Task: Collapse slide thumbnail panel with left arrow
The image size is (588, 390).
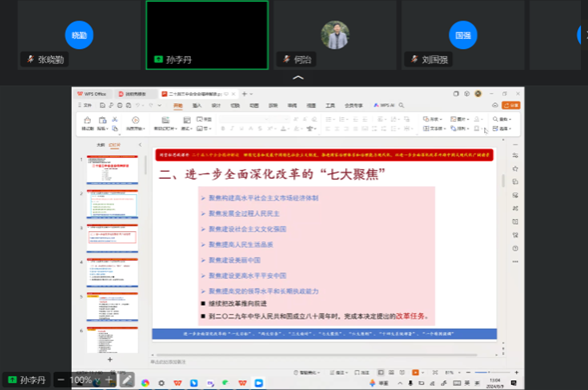Action: 140,145
